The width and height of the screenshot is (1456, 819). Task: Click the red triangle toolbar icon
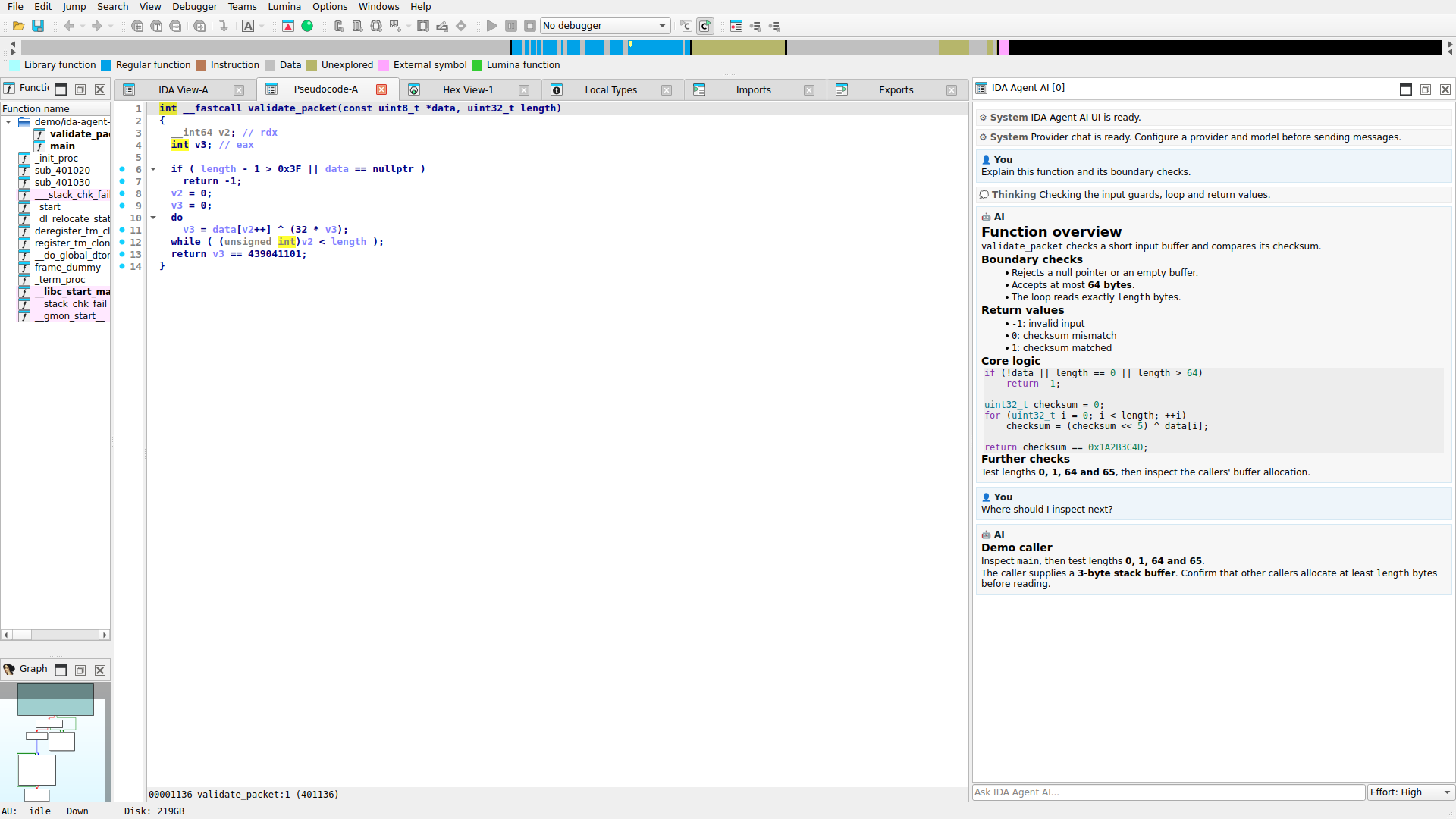tap(288, 26)
